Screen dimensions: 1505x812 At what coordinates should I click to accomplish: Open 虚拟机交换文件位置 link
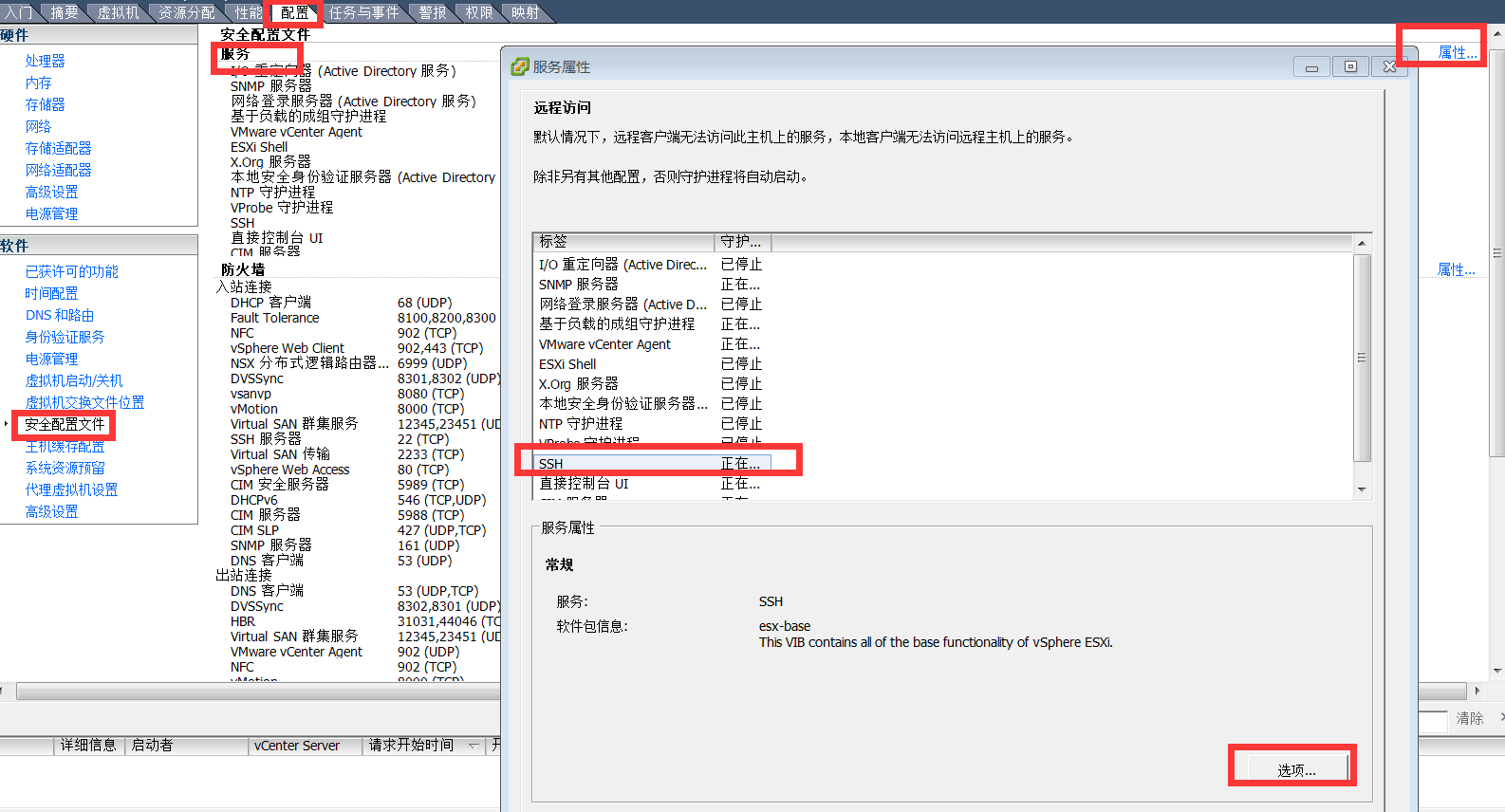(x=85, y=402)
